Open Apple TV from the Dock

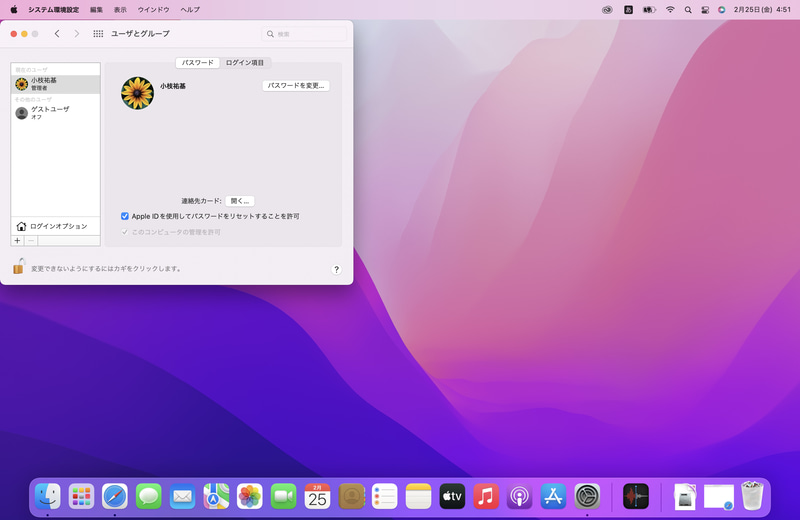[x=452, y=496]
